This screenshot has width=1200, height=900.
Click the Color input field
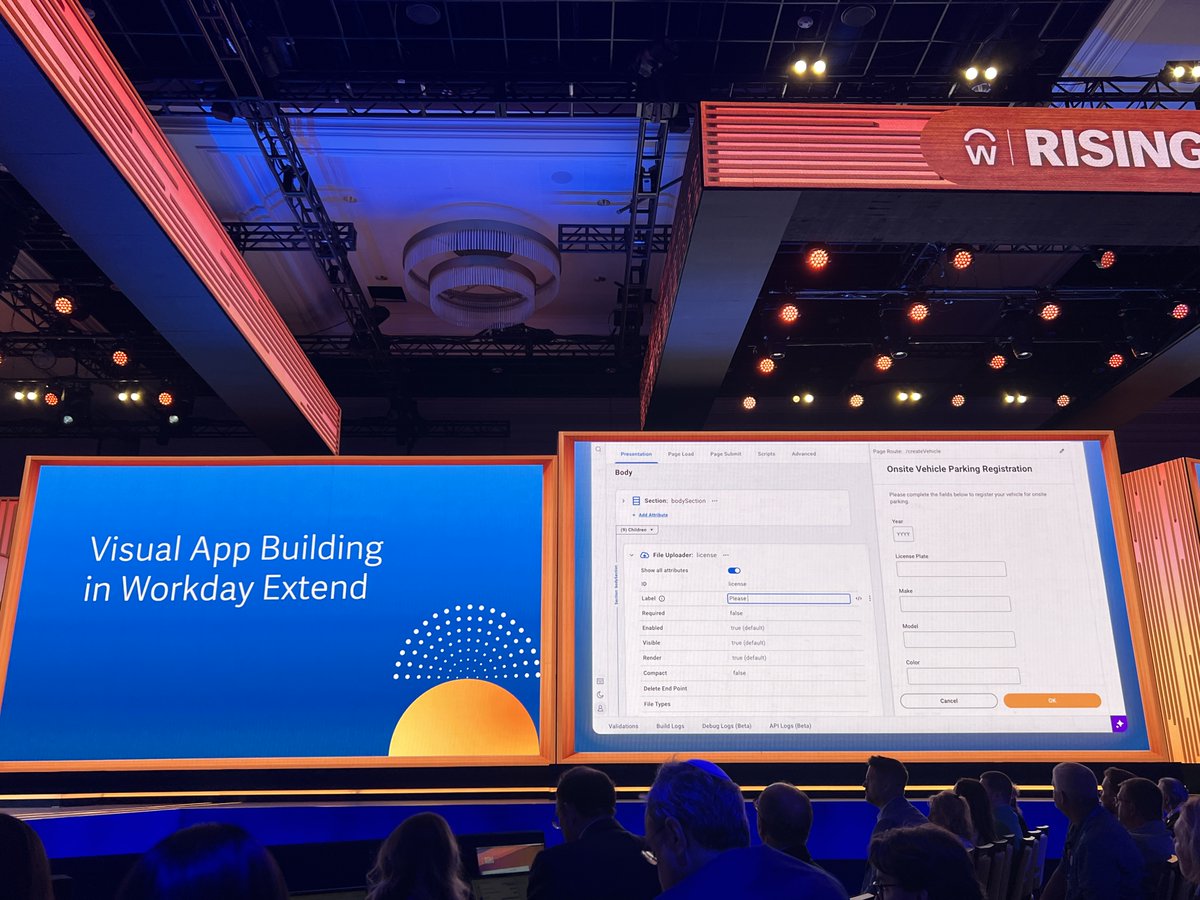tap(963, 676)
